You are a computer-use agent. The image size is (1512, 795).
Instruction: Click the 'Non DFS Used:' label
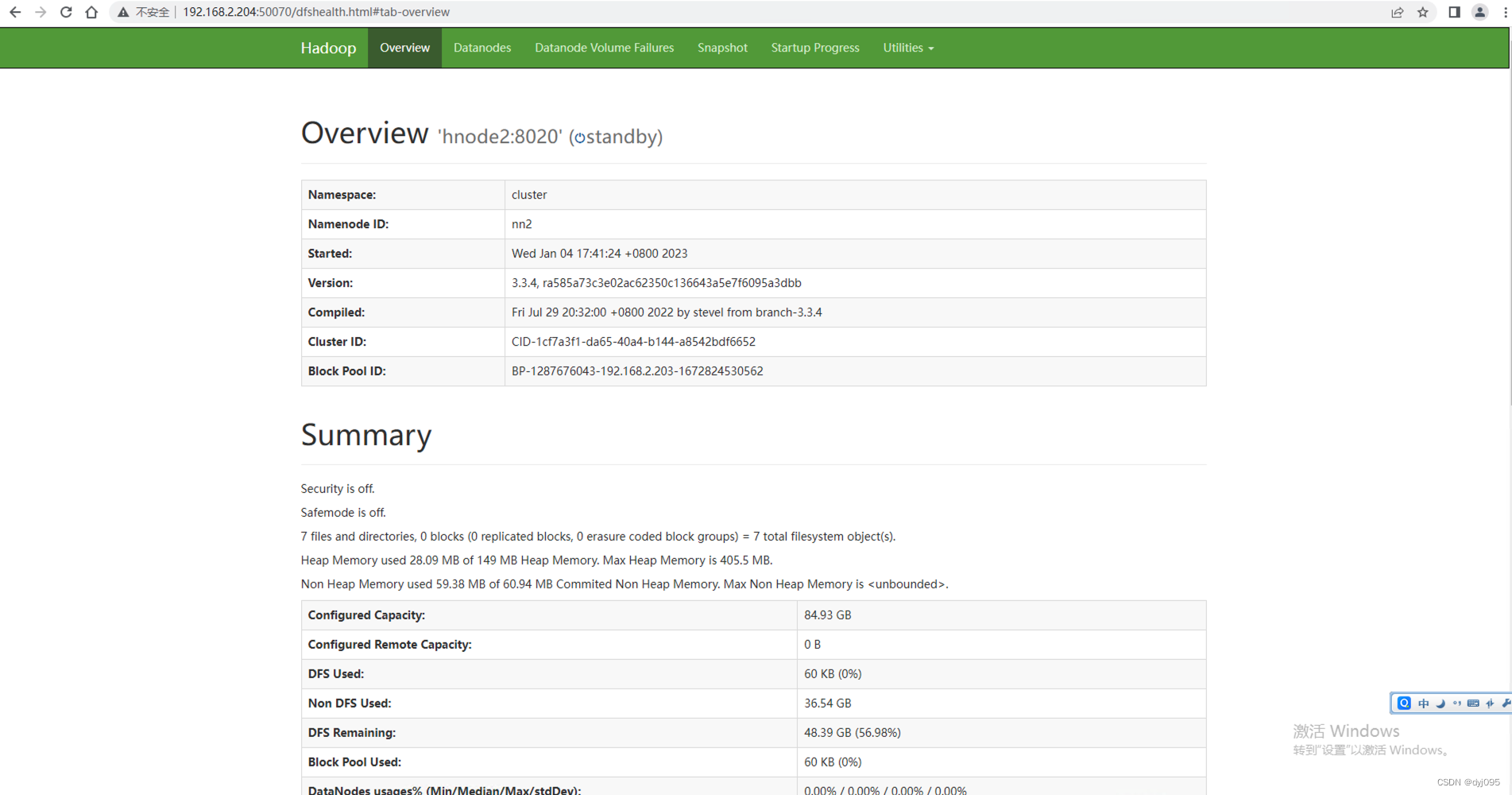click(x=350, y=704)
